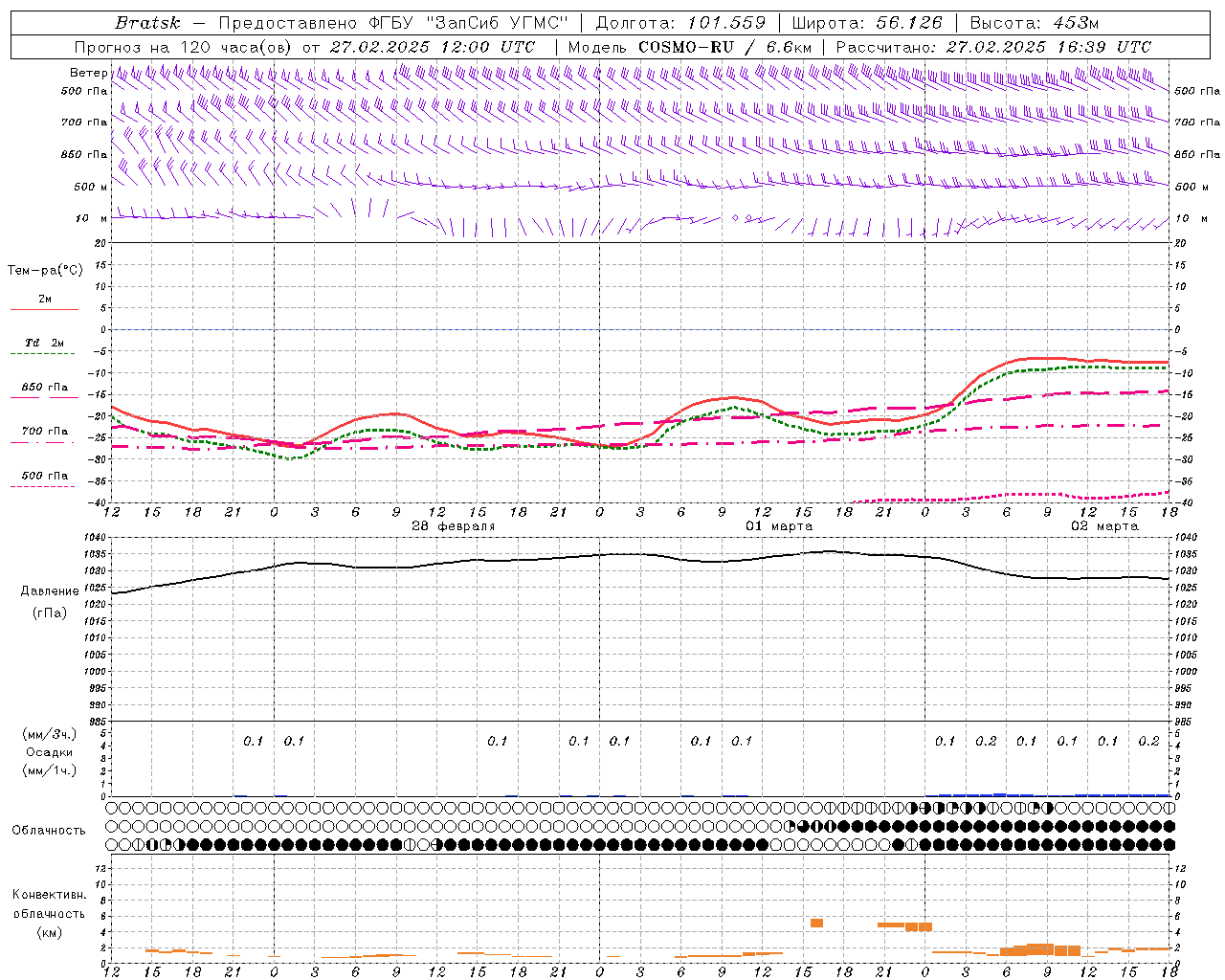The image size is (1225, 980).
Task: Click '700 гПа' in temperature legend
Action: (45, 432)
